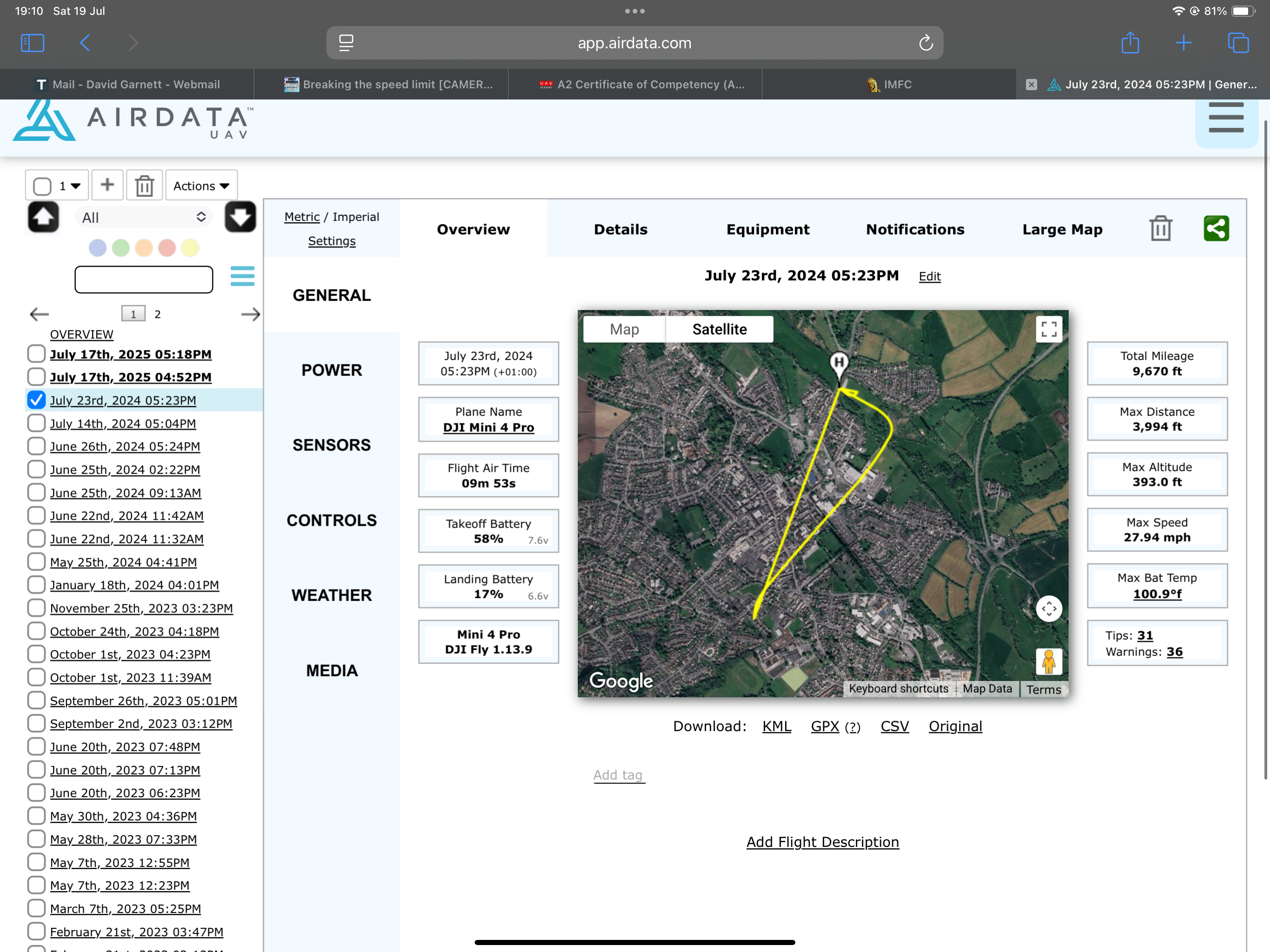Click the pink color filter swatch
The width and height of the screenshot is (1270, 952).
[167, 248]
